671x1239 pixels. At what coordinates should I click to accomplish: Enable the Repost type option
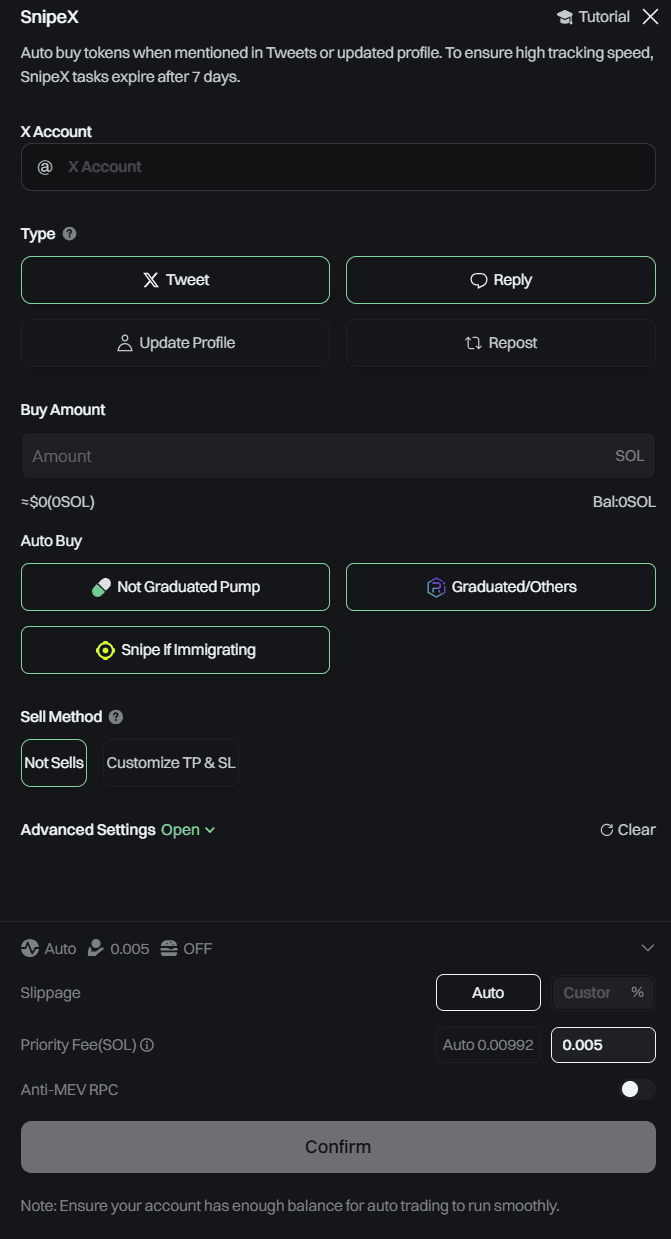(x=501, y=343)
